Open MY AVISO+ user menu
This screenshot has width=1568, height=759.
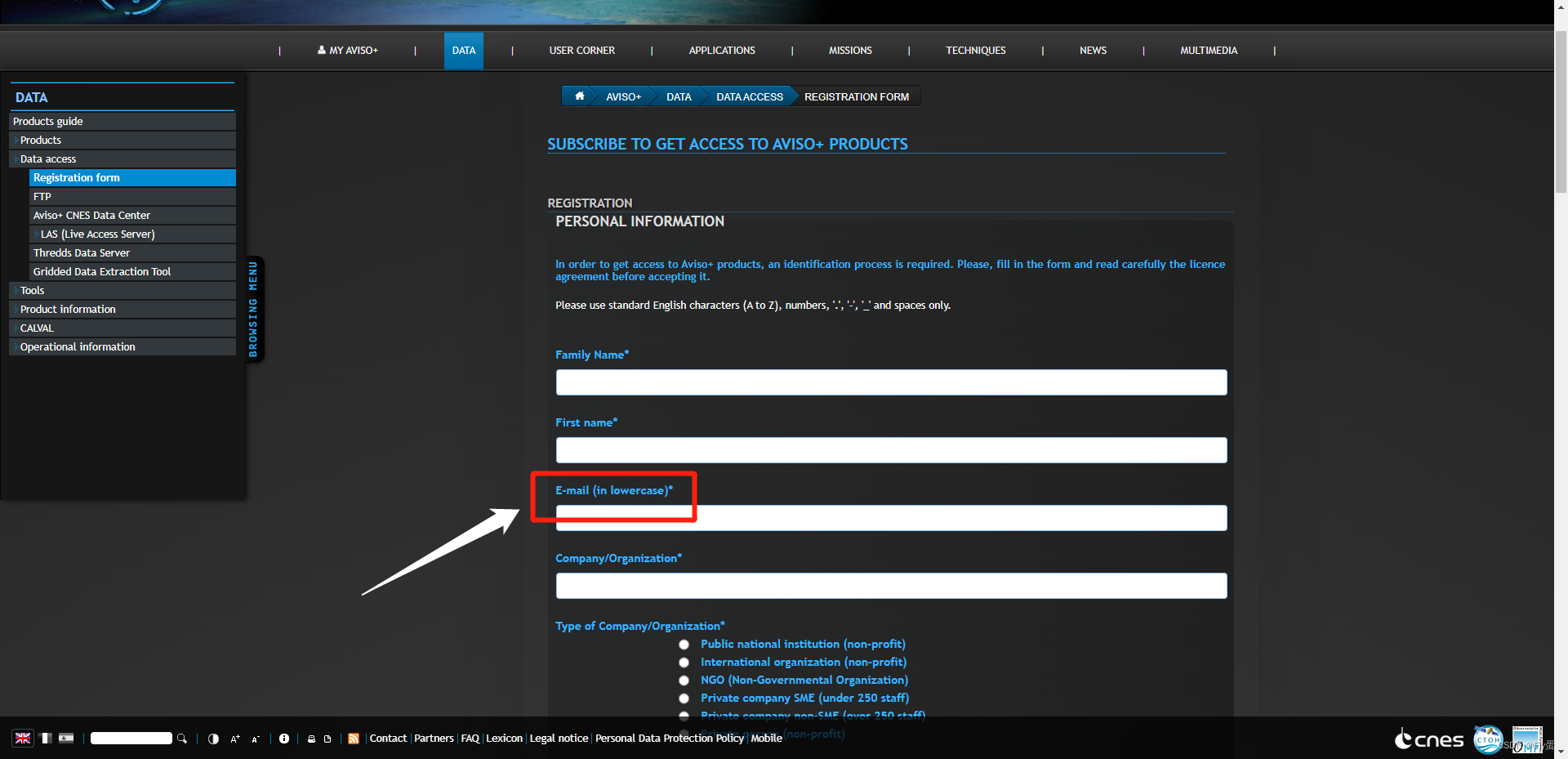coord(348,51)
